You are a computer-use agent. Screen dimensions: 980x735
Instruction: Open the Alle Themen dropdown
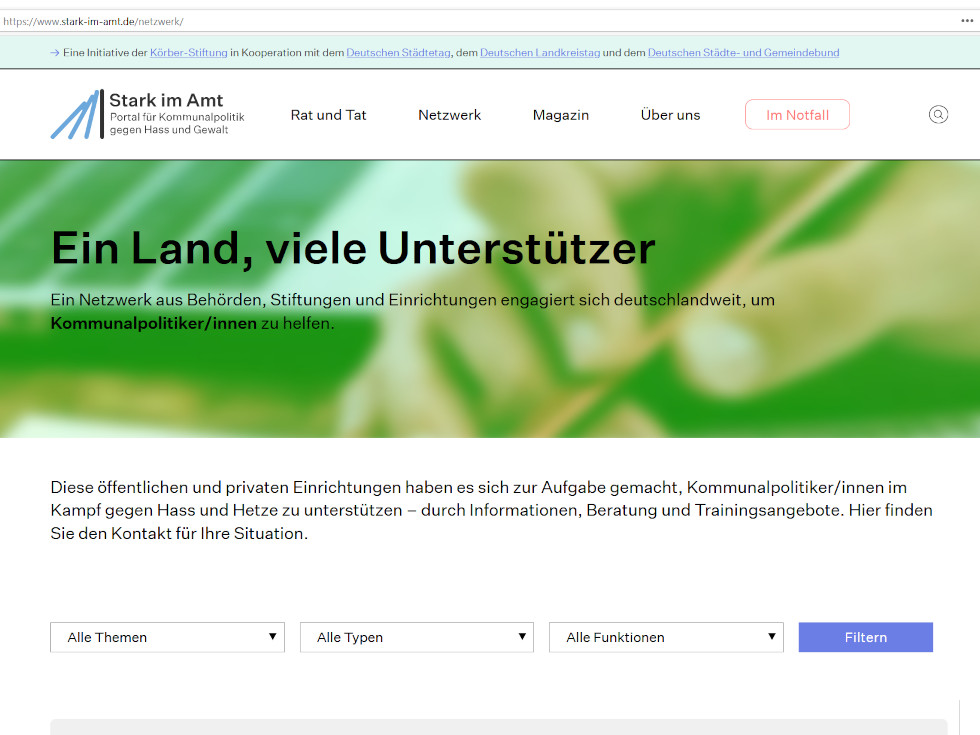tap(167, 637)
